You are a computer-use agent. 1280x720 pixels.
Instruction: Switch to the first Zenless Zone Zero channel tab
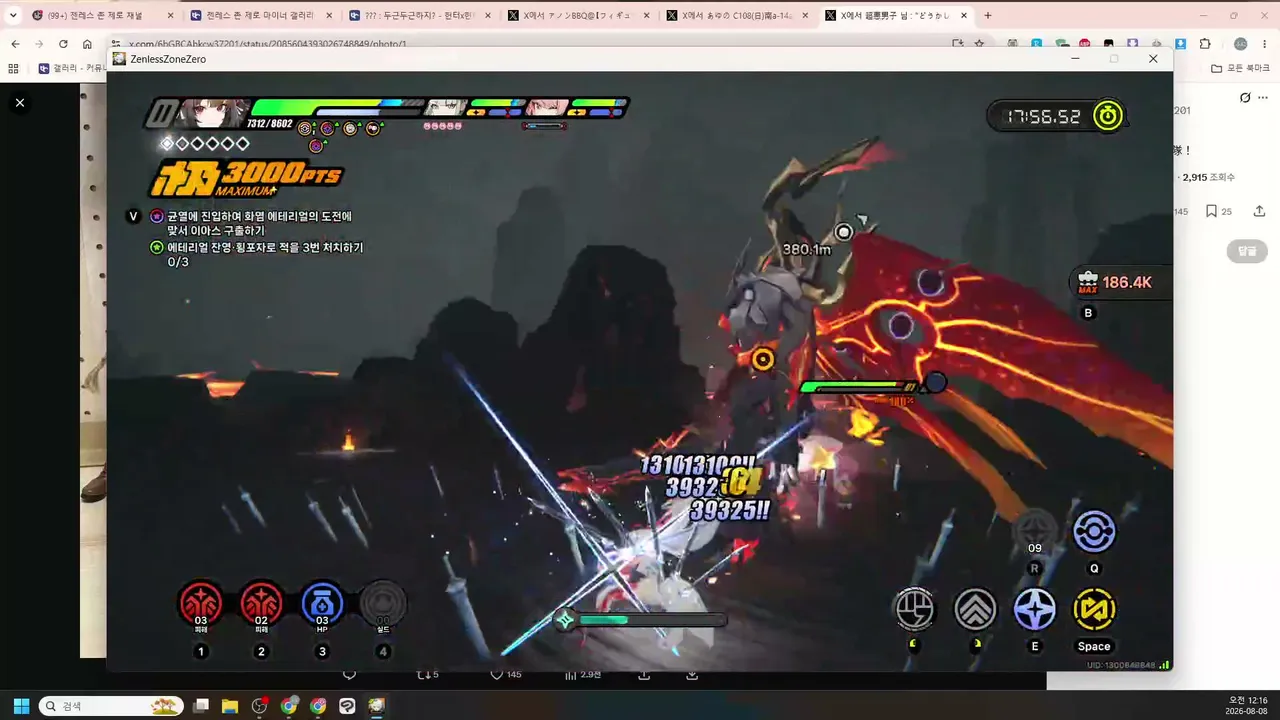point(102,15)
